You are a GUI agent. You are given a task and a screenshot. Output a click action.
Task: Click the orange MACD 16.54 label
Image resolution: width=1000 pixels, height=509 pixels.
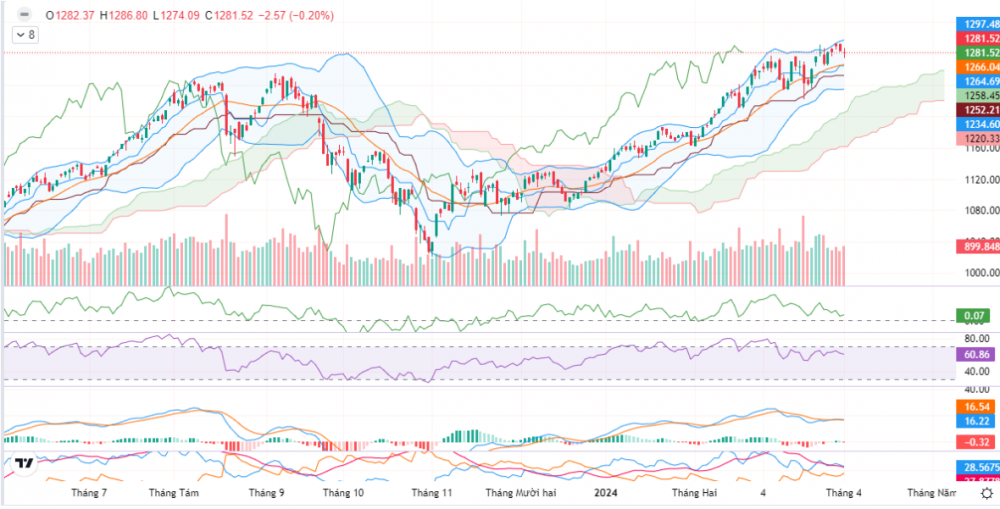pos(977,408)
